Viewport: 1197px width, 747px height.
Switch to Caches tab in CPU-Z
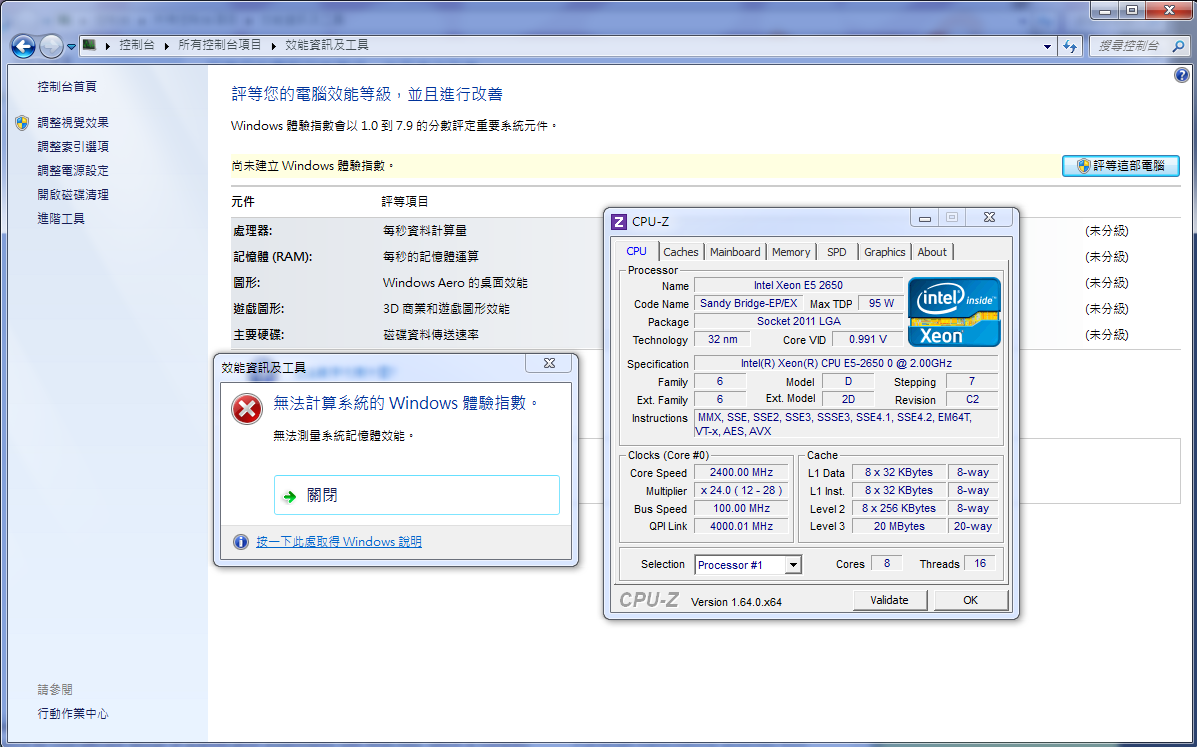(681, 252)
